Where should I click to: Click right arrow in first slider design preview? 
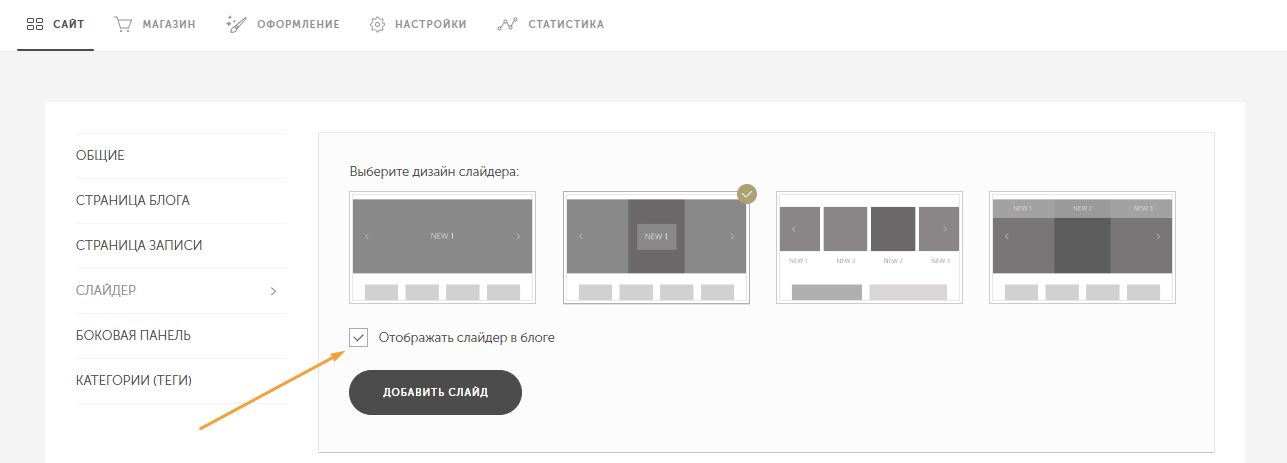point(517,236)
